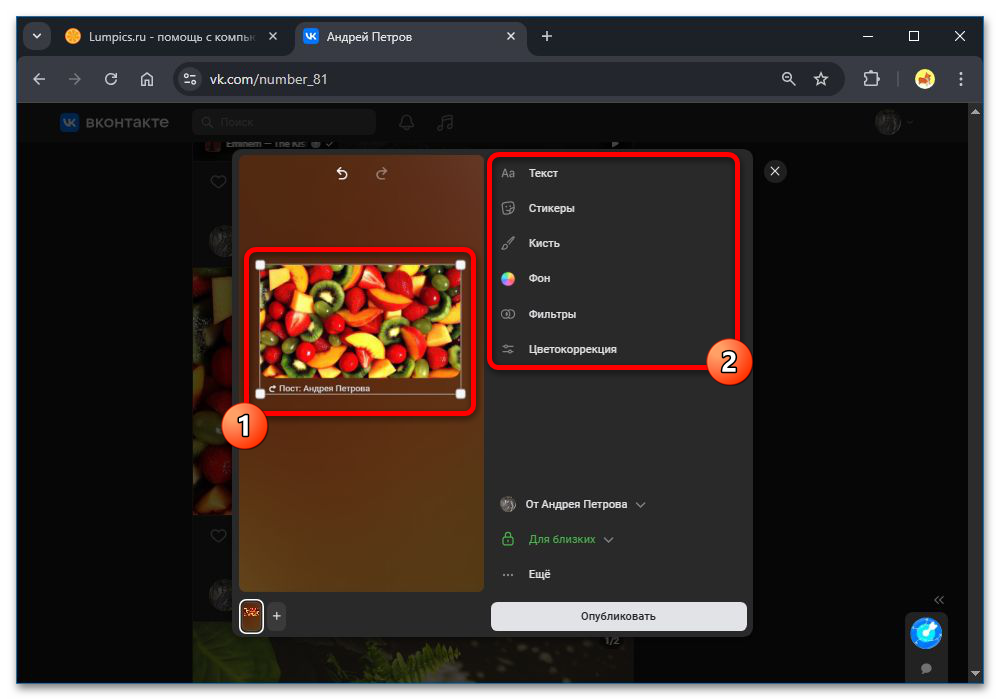This screenshot has height=700, width=1000.
Task: Click the Aa text icon
Action: [508, 173]
